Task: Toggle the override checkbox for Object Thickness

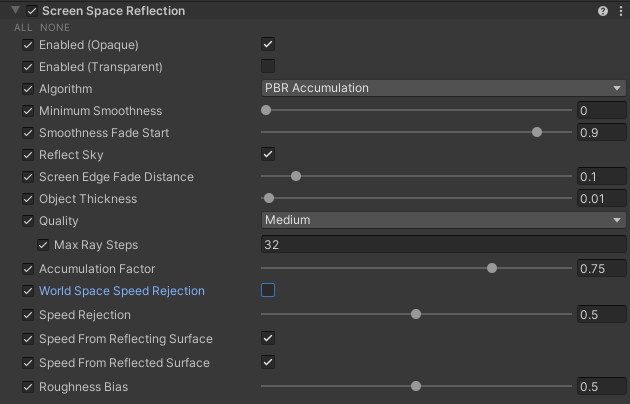Action: (x=28, y=199)
